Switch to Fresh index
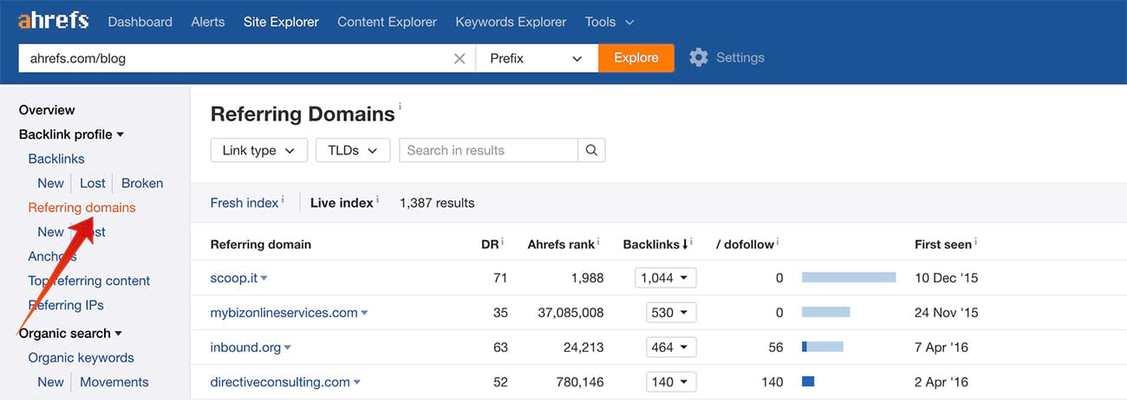Screen dimensions: 1127x400 (244, 203)
